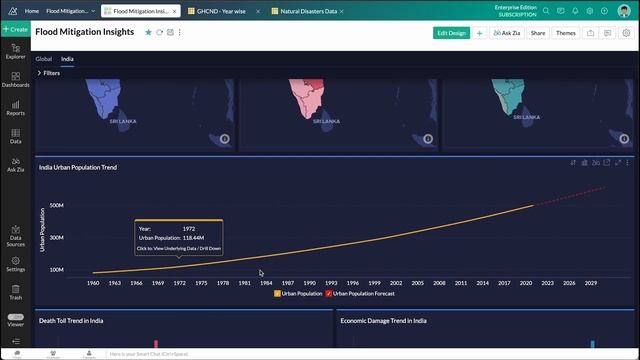The width and height of the screenshot is (640, 360).
Task: Toggle the Viewer mode switch
Action: (16, 317)
